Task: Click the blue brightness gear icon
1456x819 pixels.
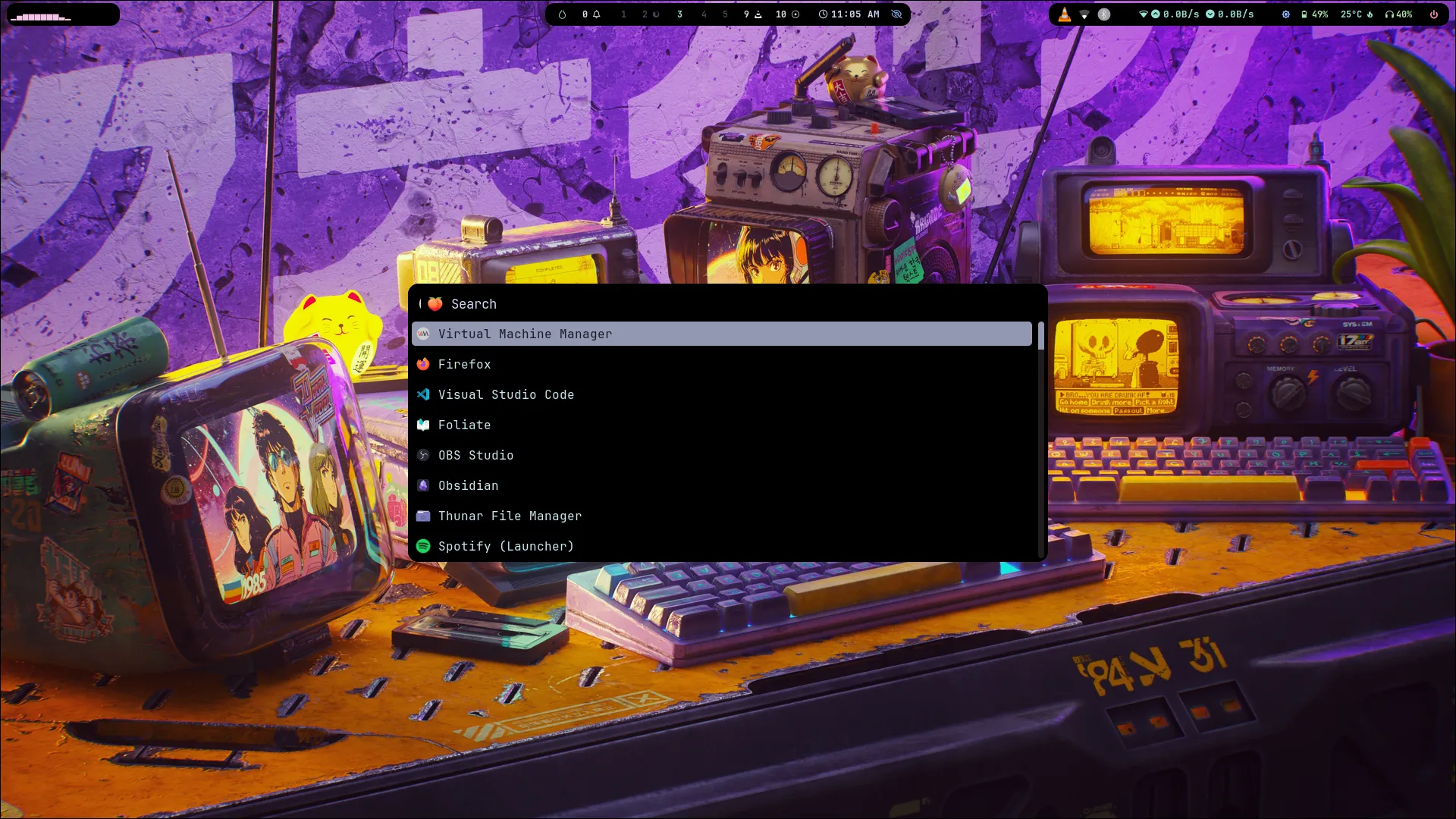Action: [x=1285, y=14]
